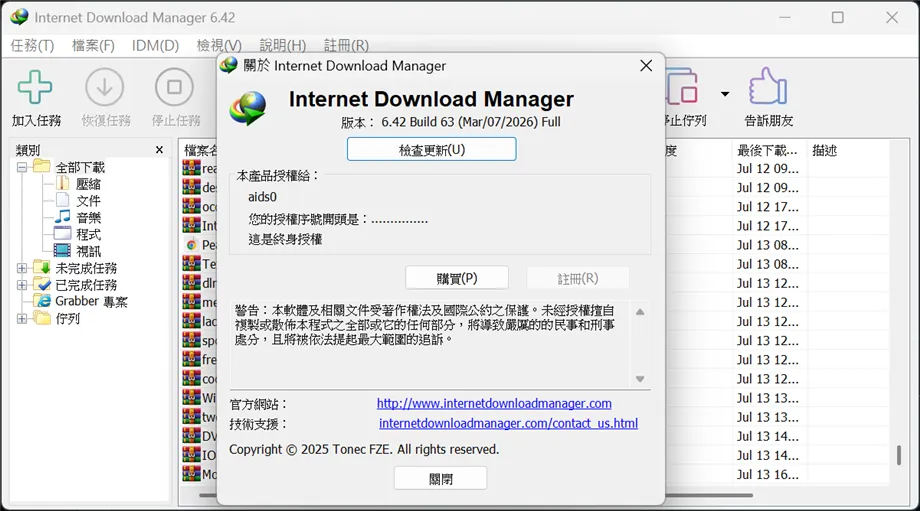The width and height of the screenshot is (920, 511).
Task: Select the Grabber 專案 icon
Action: (42, 301)
